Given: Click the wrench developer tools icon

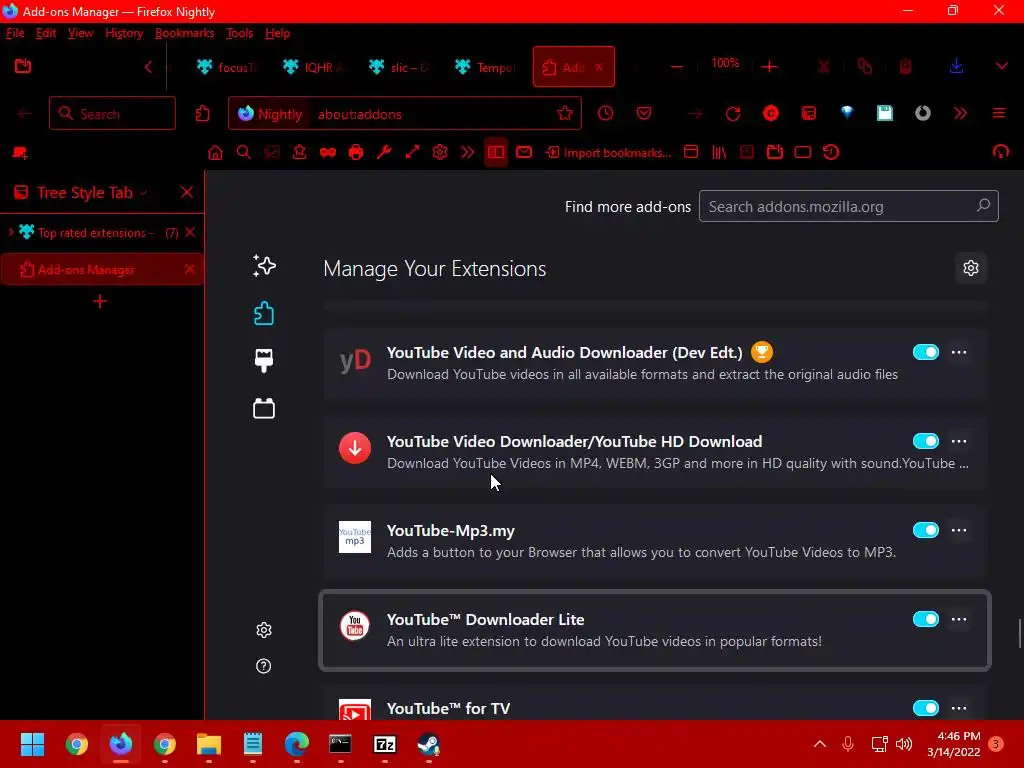Looking at the screenshot, I should (x=384, y=152).
